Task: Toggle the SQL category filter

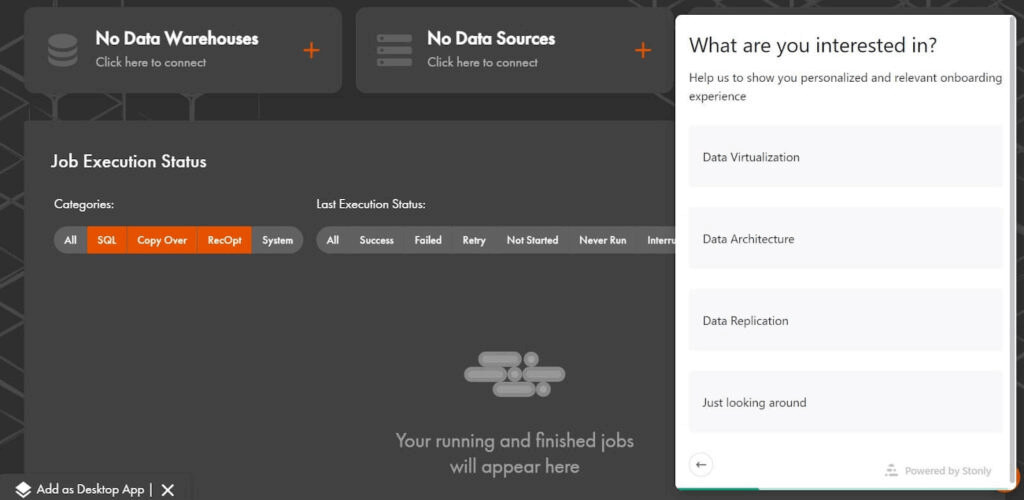Action: pos(107,240)
